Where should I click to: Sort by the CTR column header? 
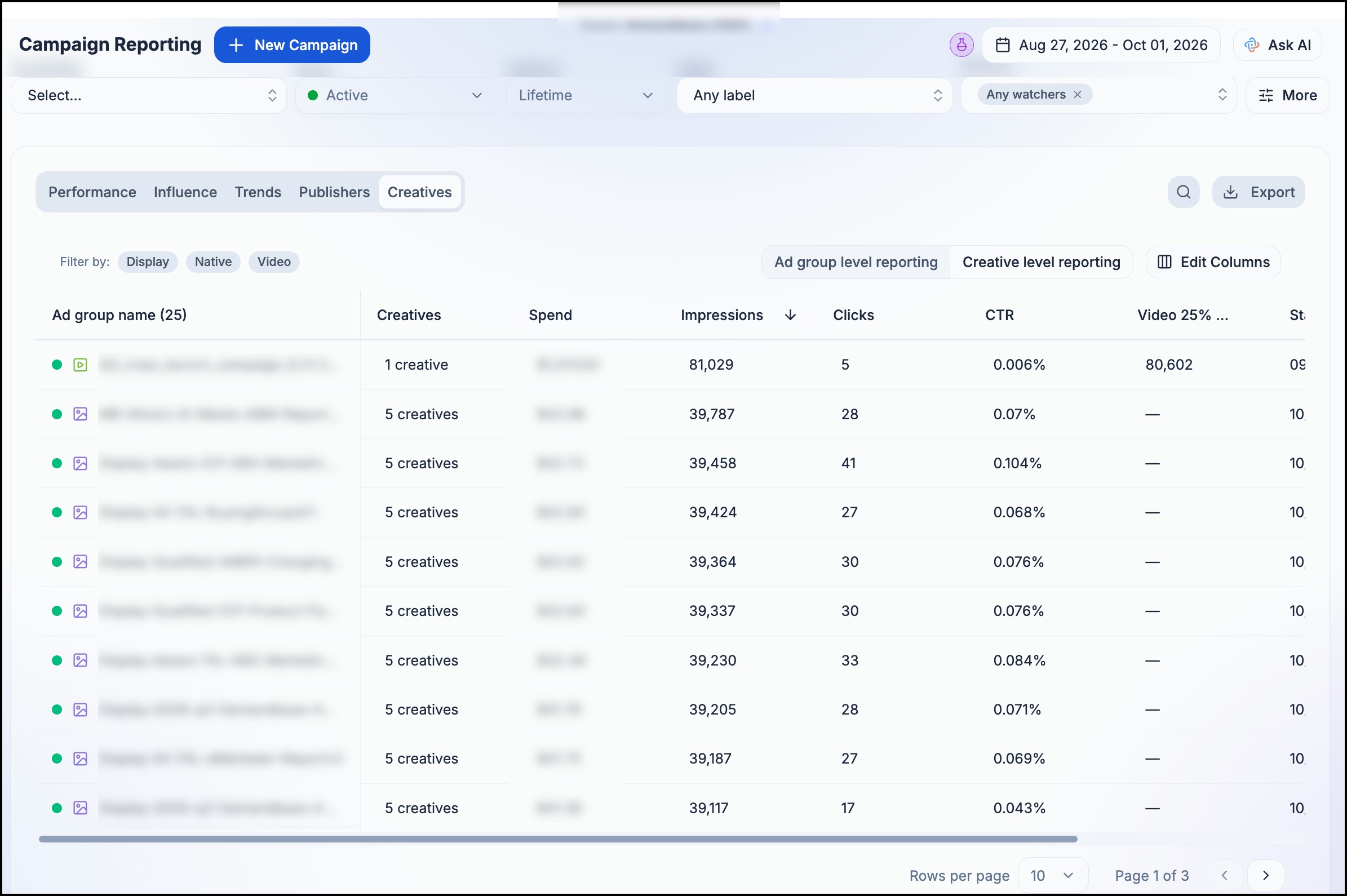[x=999, y=315]
